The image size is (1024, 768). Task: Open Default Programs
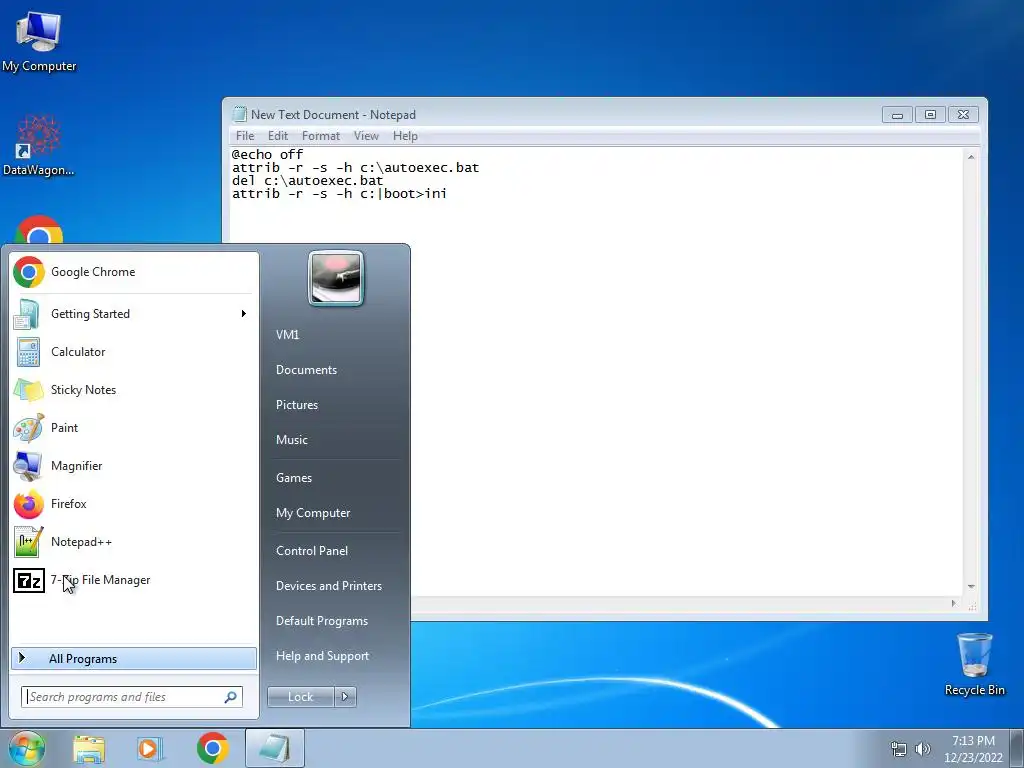point(322,621)
